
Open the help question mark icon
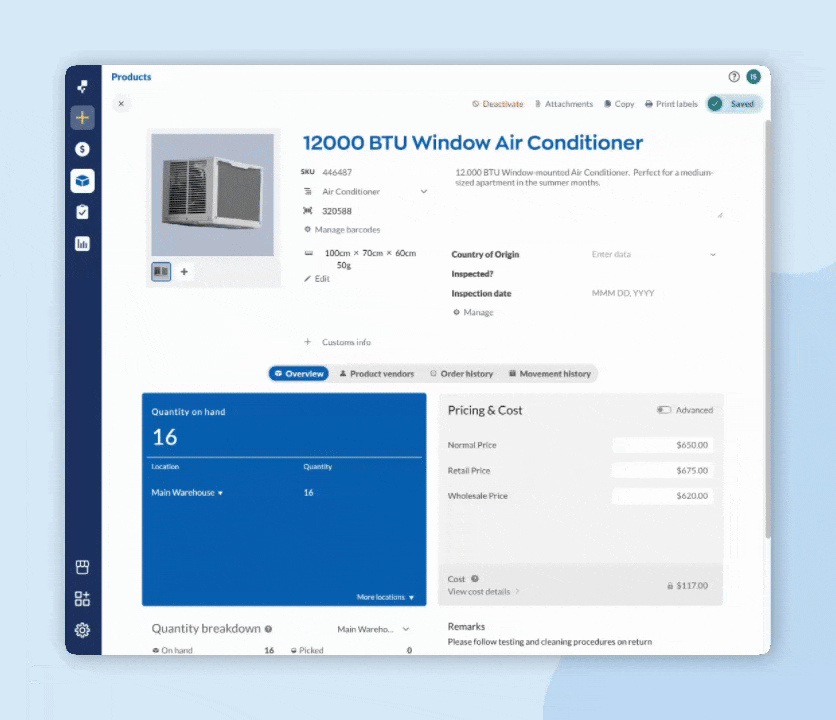[734, 77]
